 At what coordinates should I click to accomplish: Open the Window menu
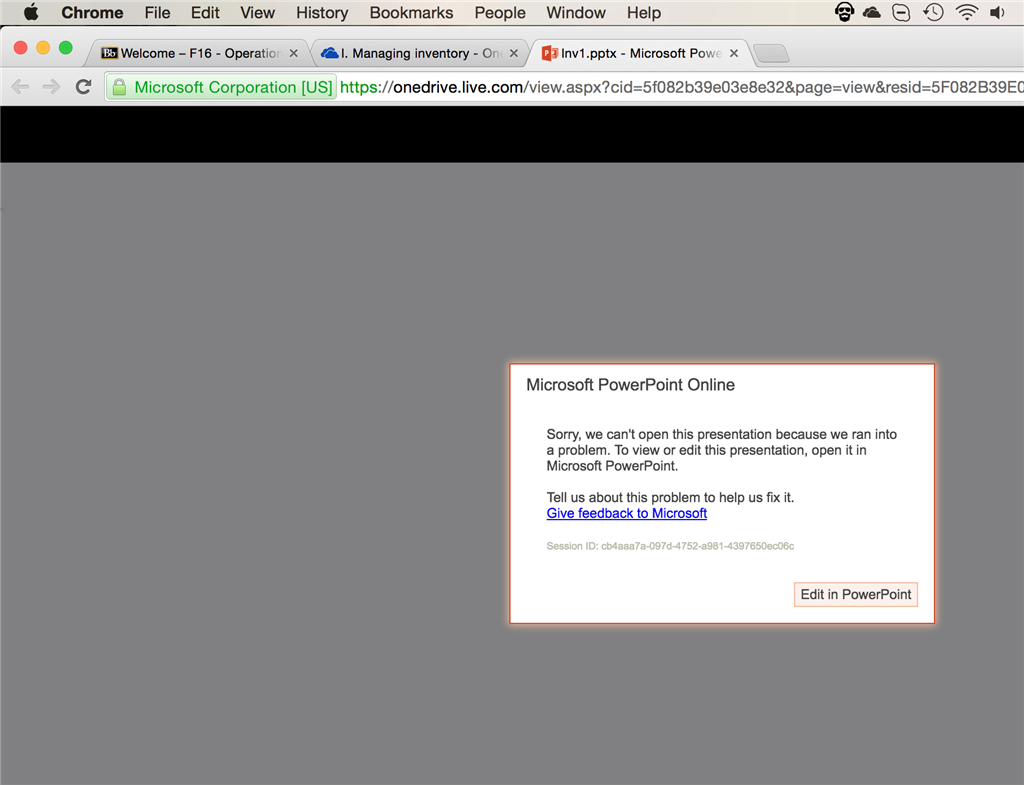click(x=576, y=12)
